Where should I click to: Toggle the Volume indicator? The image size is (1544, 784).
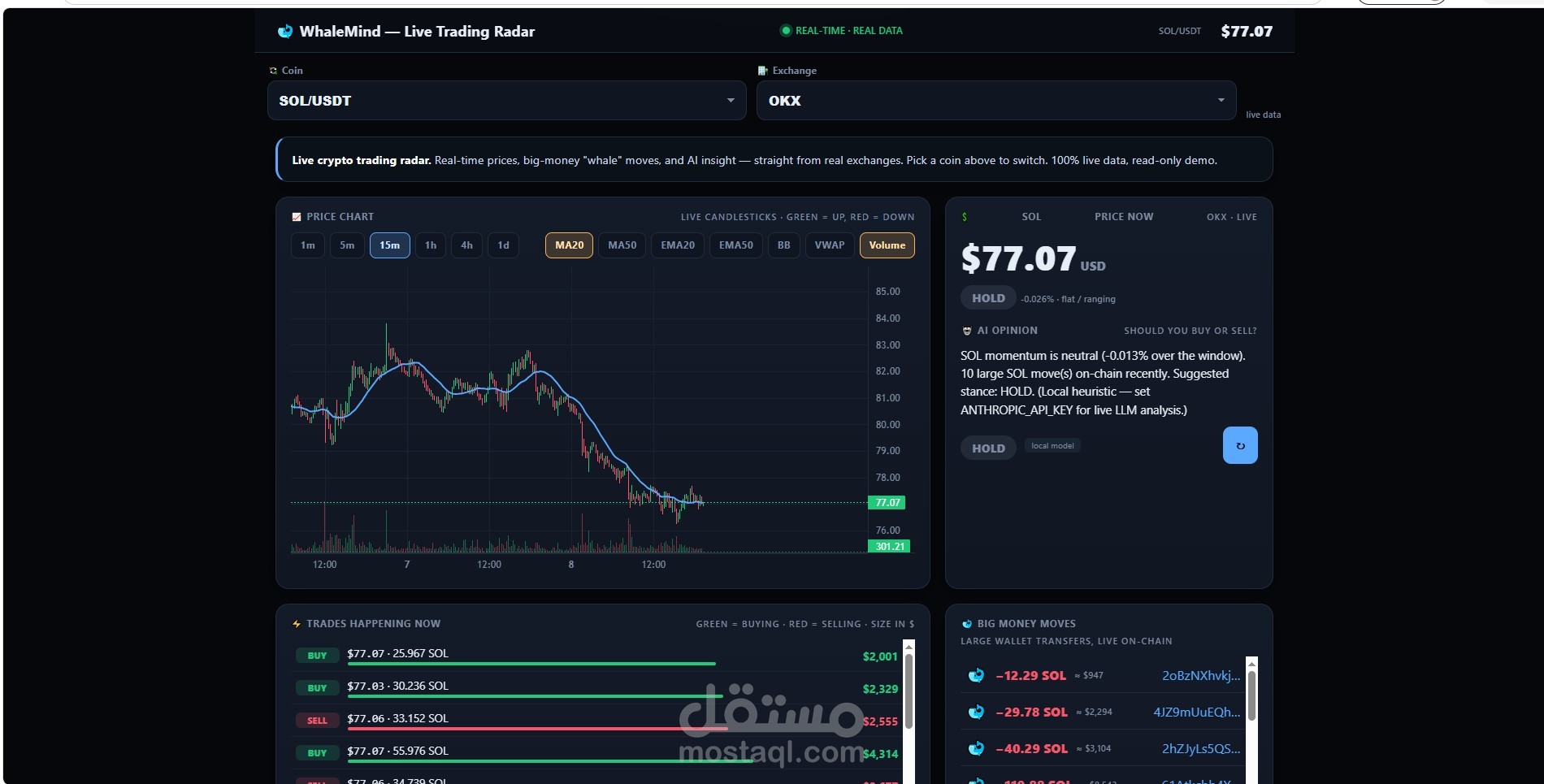pos(887,245)
